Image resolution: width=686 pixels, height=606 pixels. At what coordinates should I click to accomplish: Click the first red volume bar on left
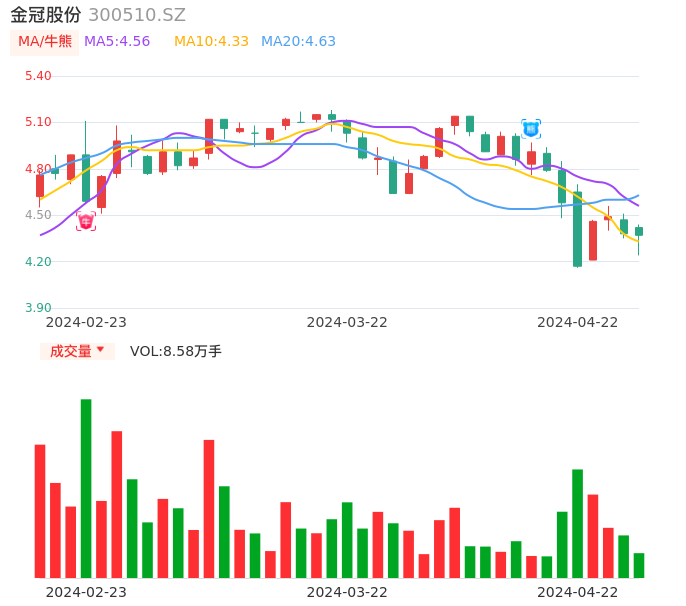(40, 511)
